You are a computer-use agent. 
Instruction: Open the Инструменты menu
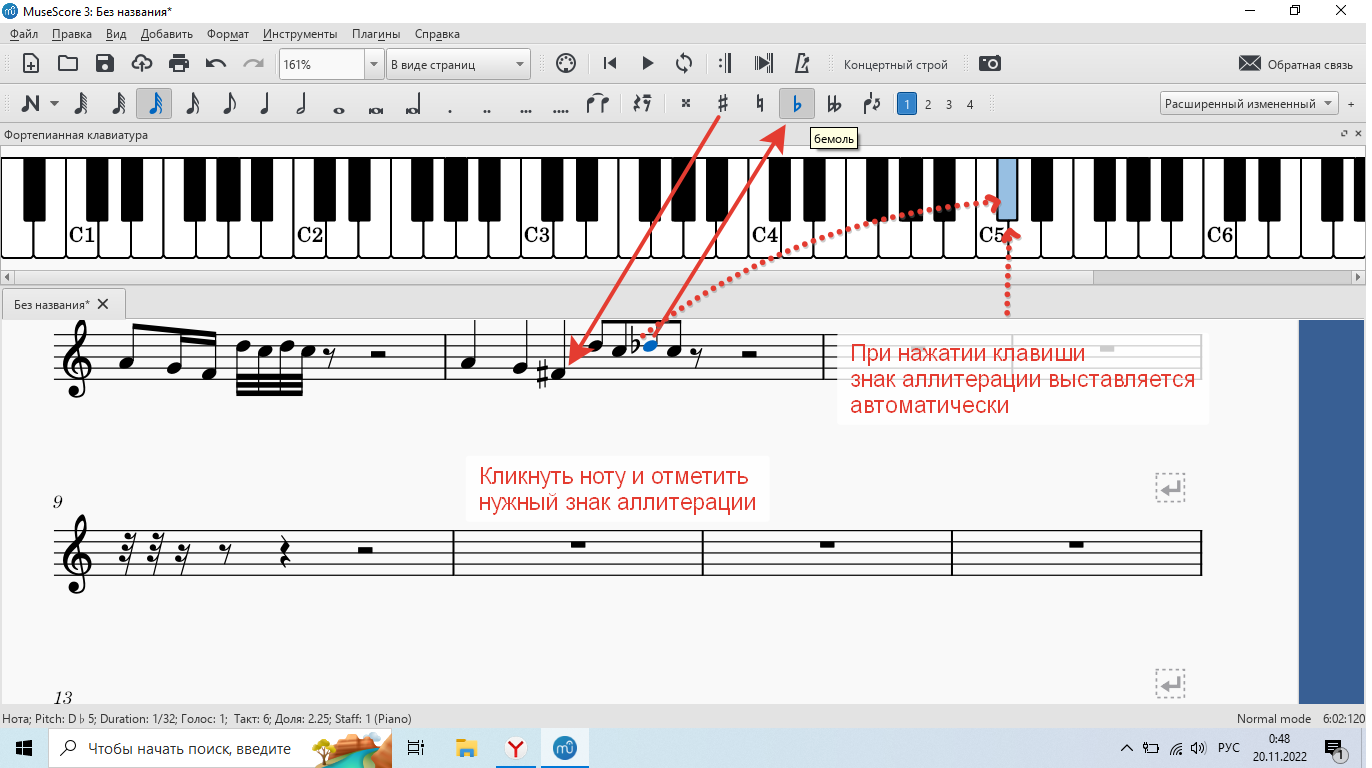click(x=300, y=34)
